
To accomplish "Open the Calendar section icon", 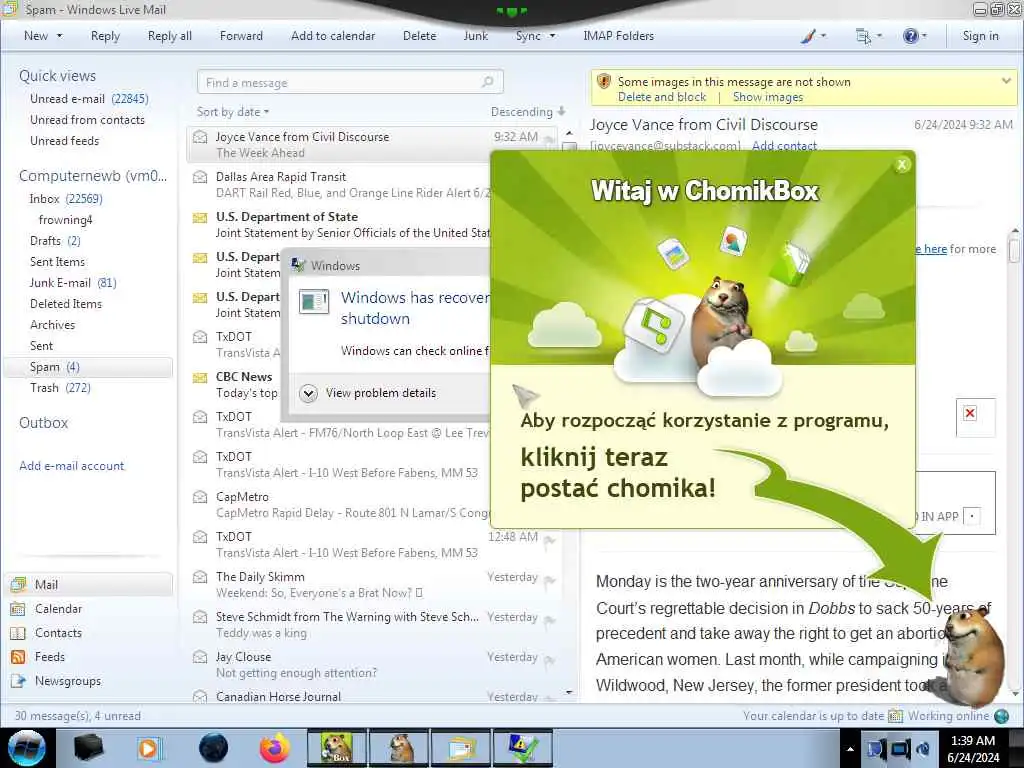I will click(18, 609).
